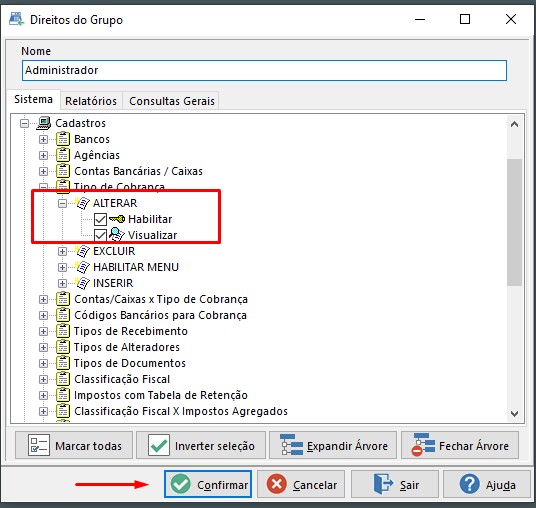Screen dimensions: 536x508
Task: Click the magnifier icon beside Visualizar
Action: (x=117, y=235)
